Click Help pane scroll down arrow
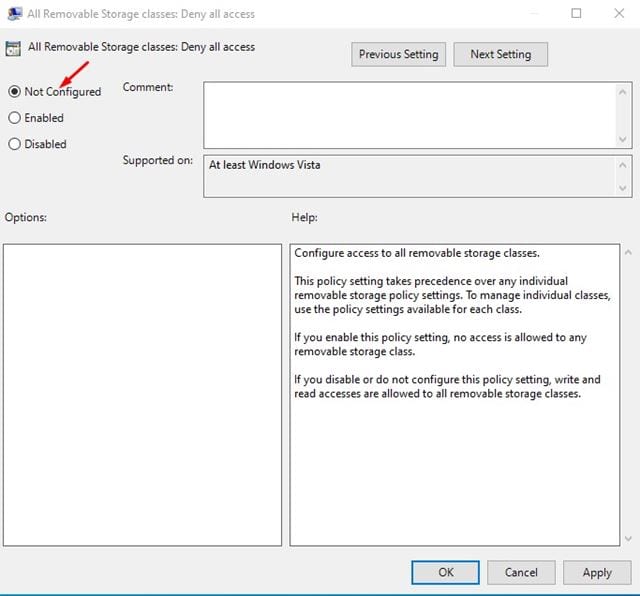 [x=627, y=538]
